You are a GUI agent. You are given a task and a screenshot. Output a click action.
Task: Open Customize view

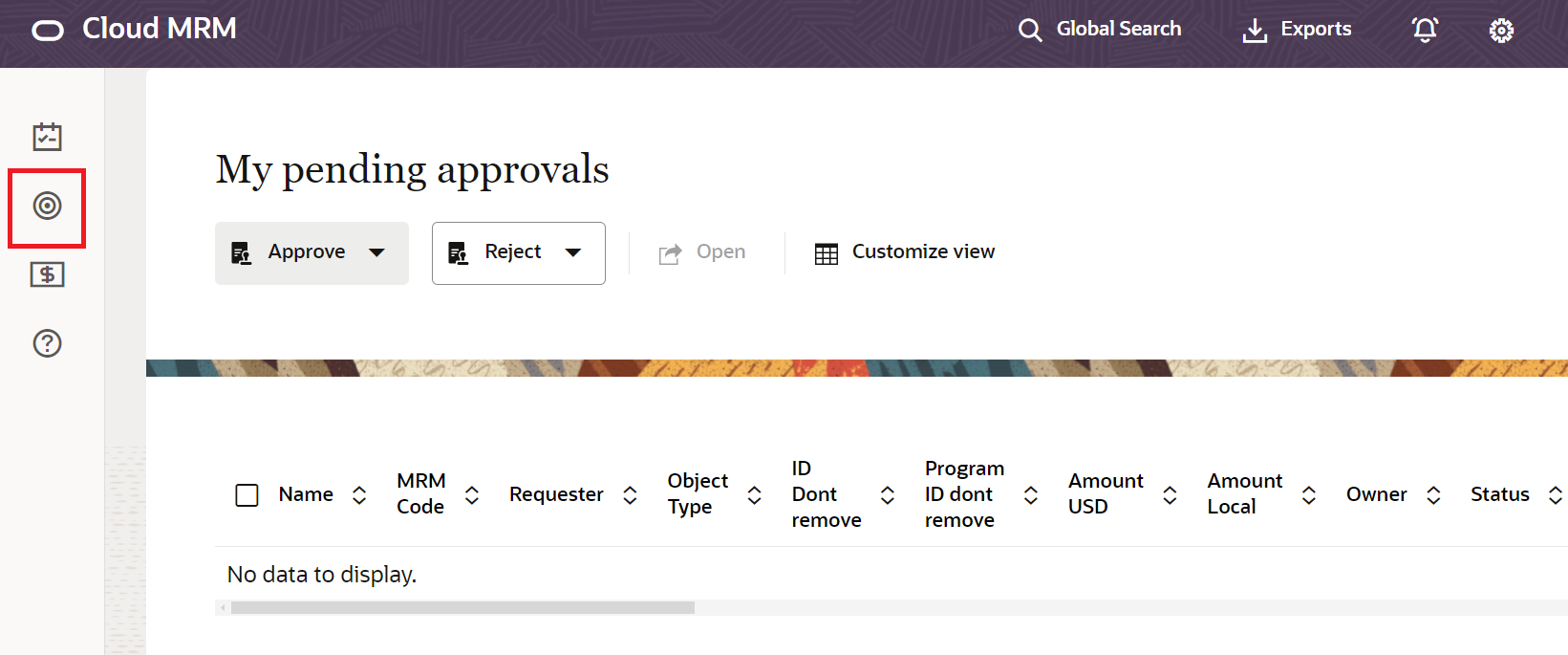[x=904, y=252]
